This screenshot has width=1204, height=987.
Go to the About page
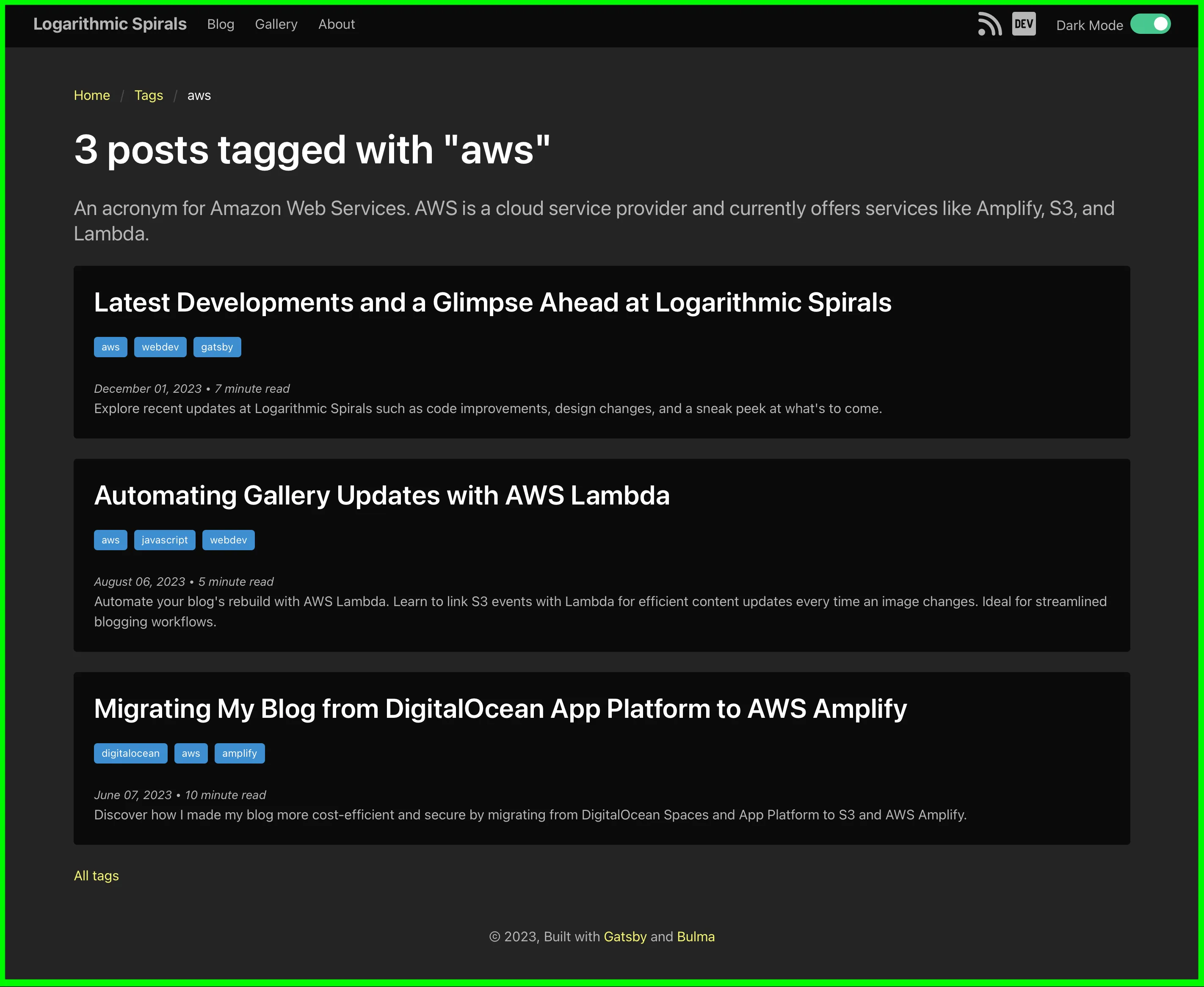point(336,25)
